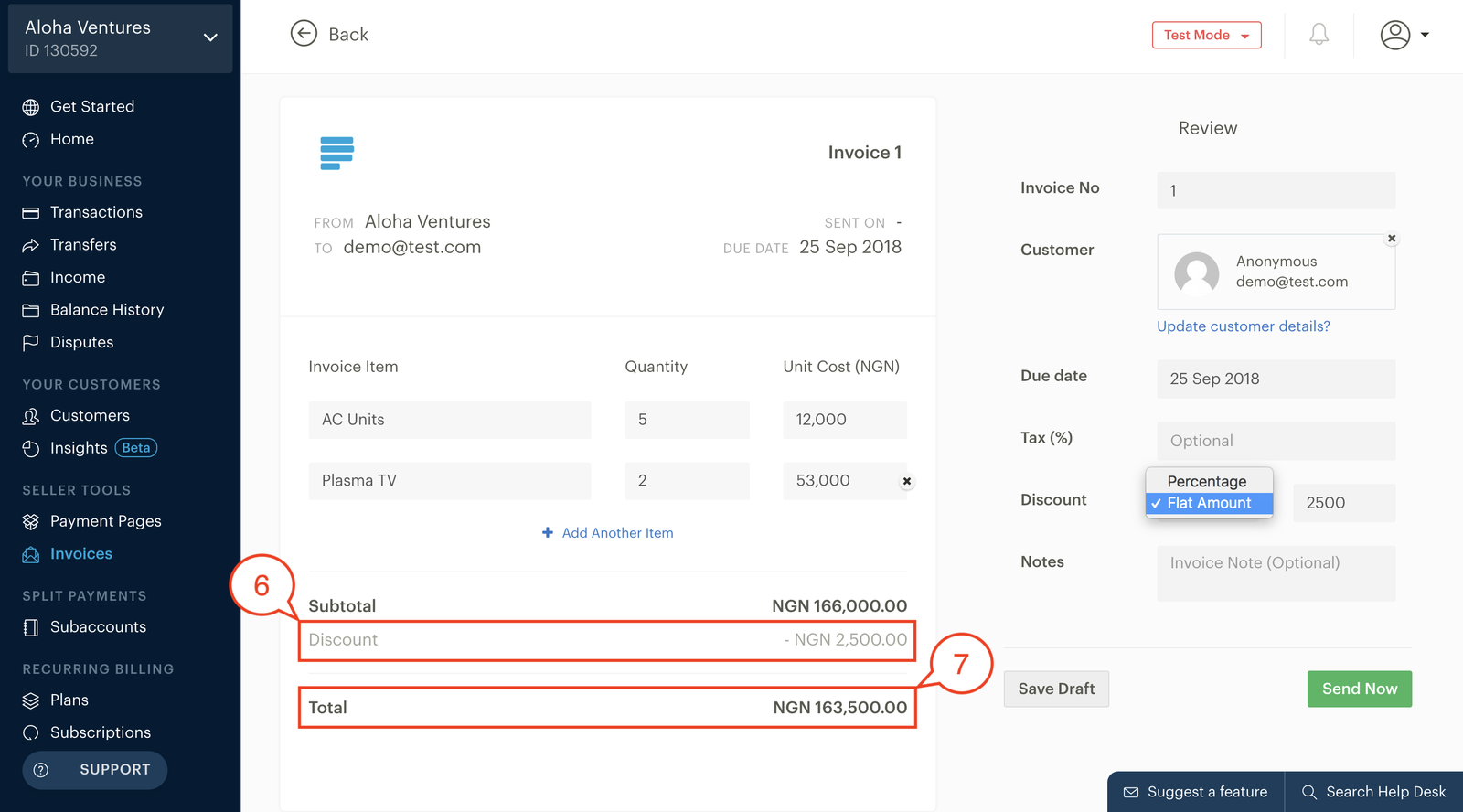Open the user profile avatar menu
This screenshot has width=1463, height=812.
1395,35
